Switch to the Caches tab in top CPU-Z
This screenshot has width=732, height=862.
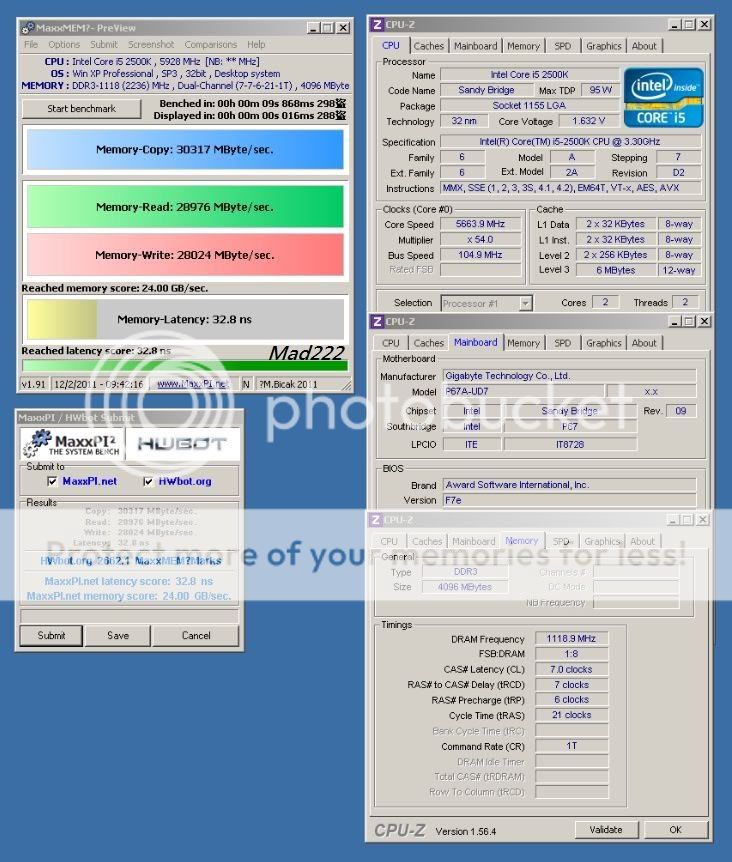[x=428, y=46]
